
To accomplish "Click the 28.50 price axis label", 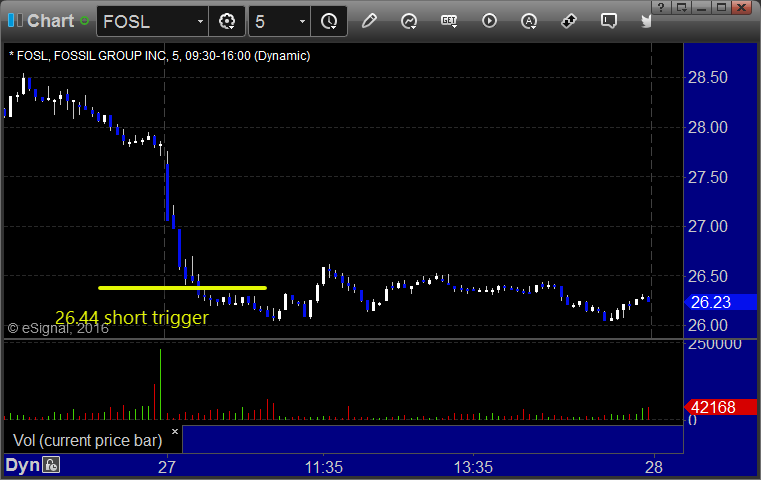I will point(708,77).
